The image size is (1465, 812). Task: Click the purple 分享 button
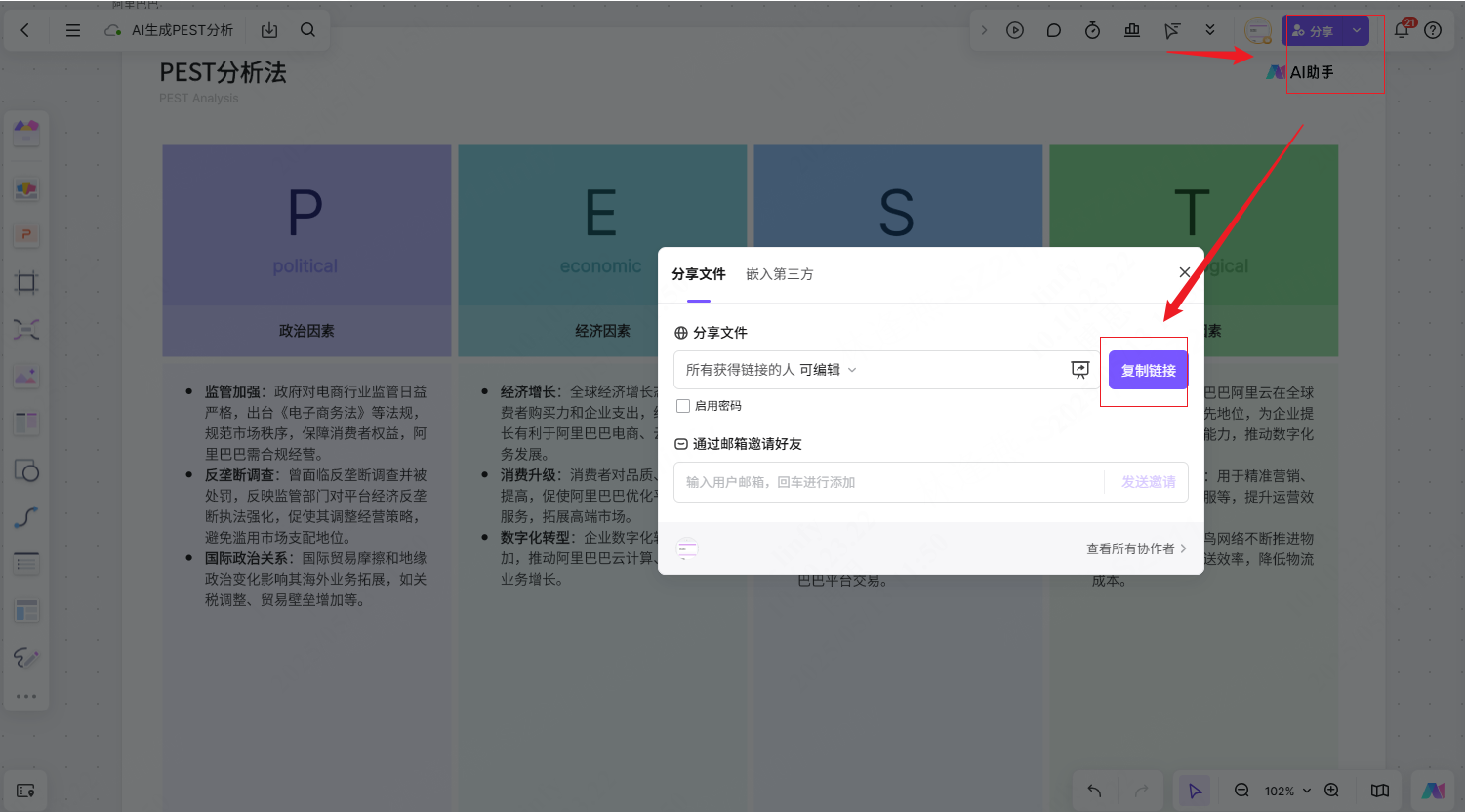coord(1316,31)
